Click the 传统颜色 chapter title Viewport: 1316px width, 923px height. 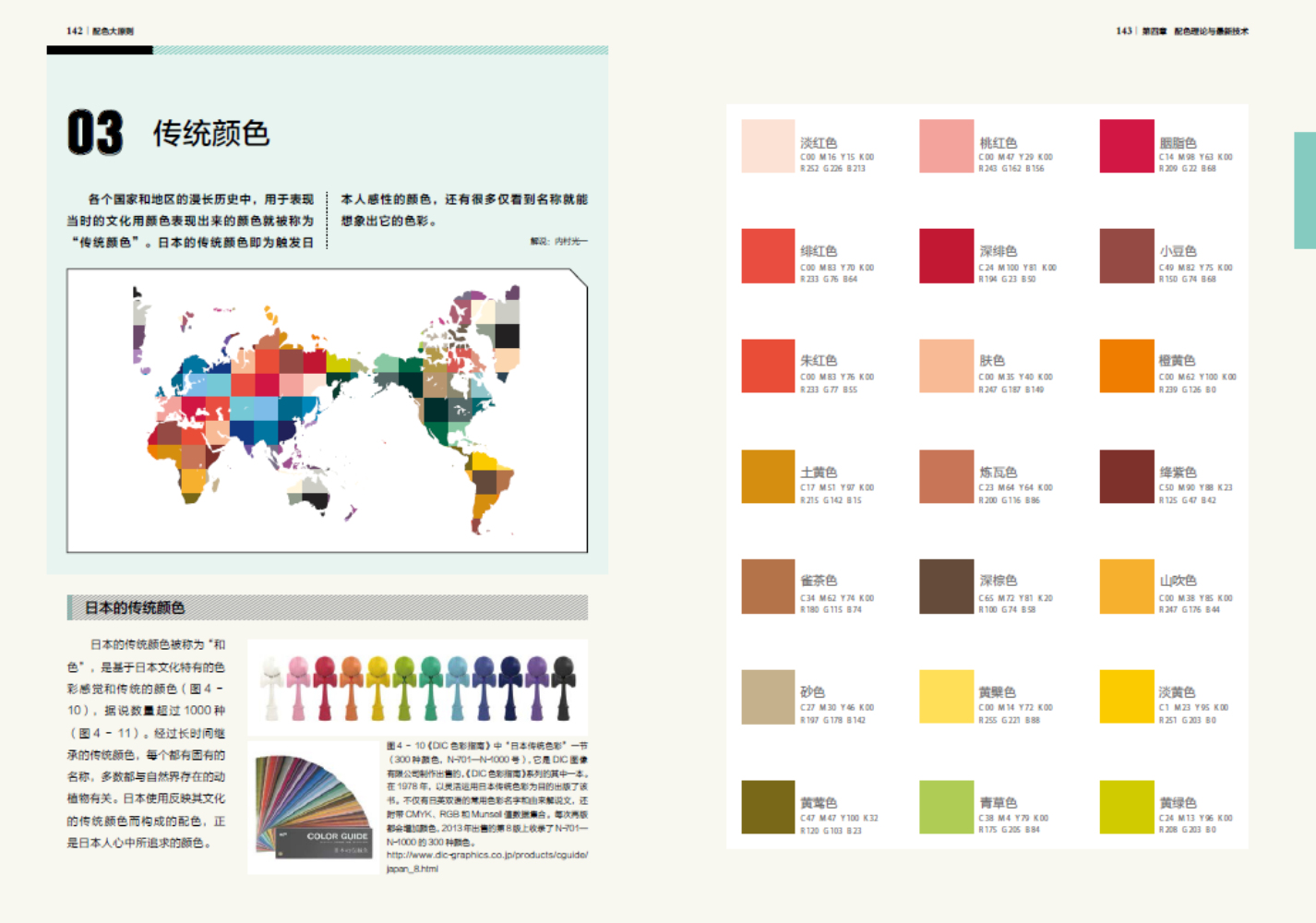pyautogui.click(x=211, y=133)
